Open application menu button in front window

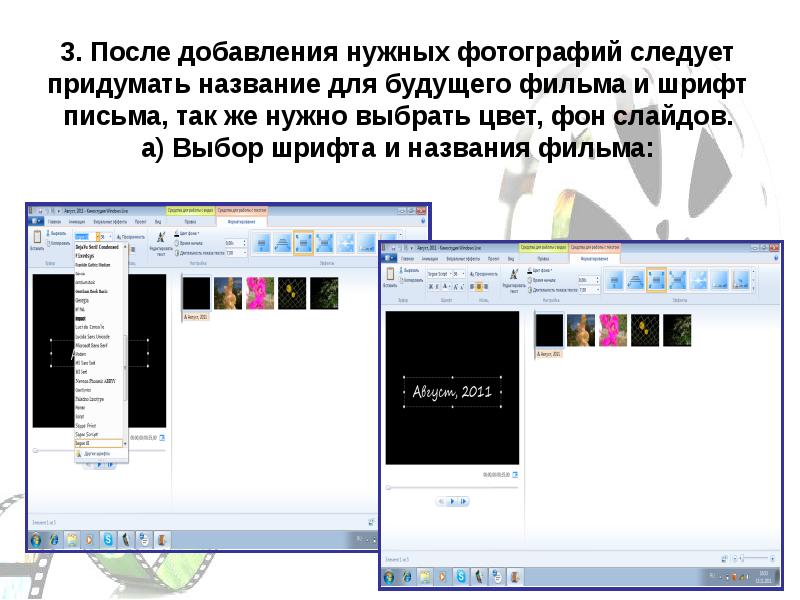pos(389,259)
